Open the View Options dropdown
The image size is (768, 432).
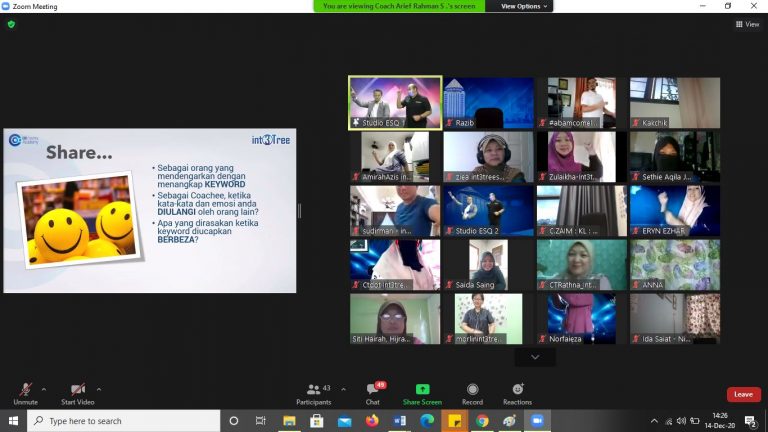pos(524,6)
